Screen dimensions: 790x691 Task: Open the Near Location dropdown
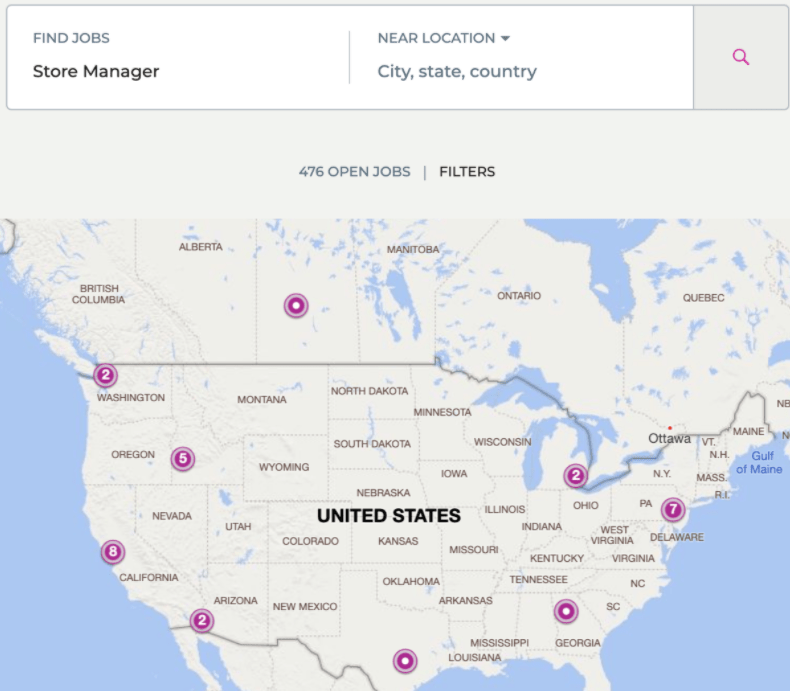pos(505,38)
